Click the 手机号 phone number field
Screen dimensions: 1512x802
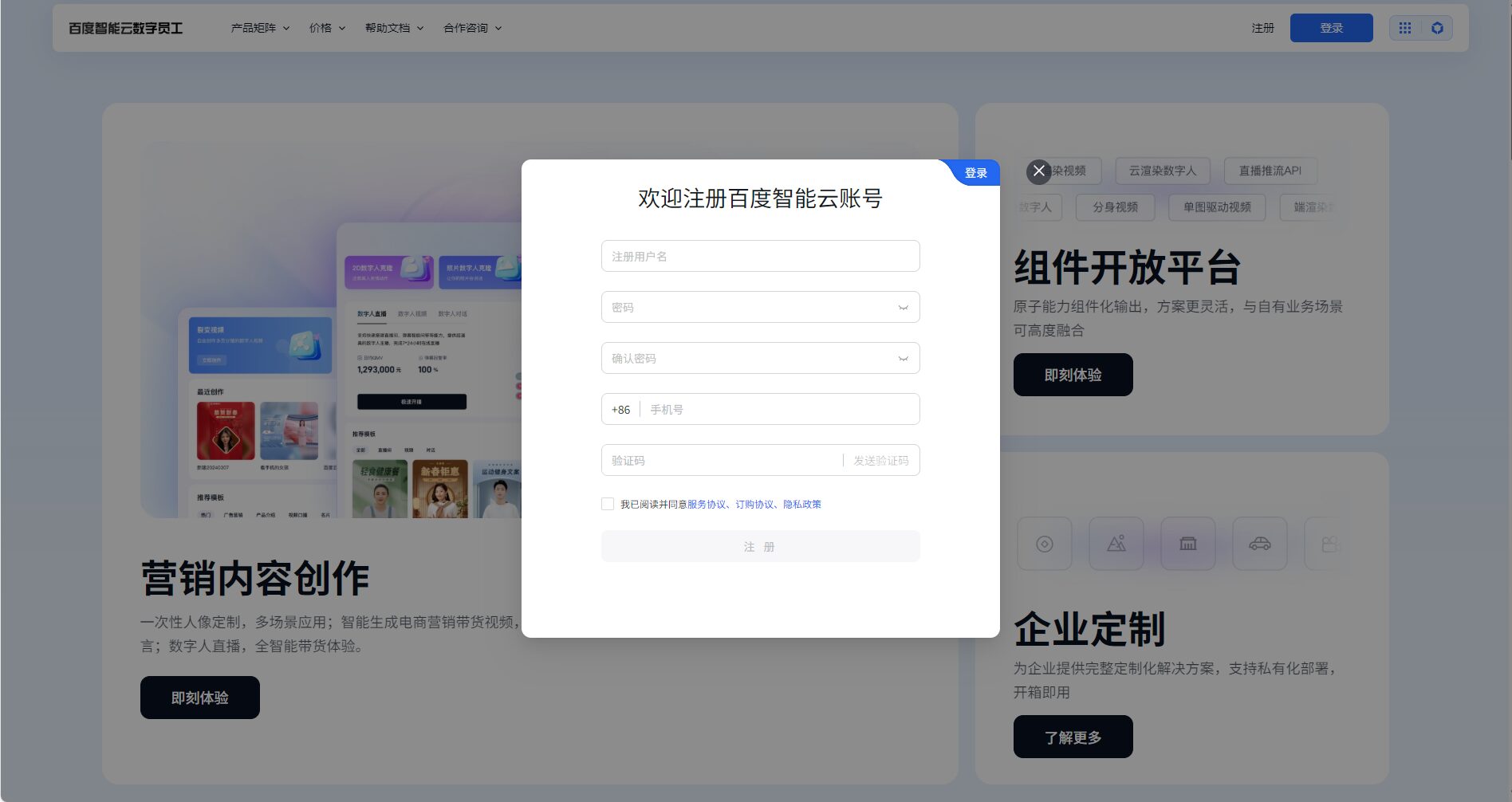click(782, 410)
